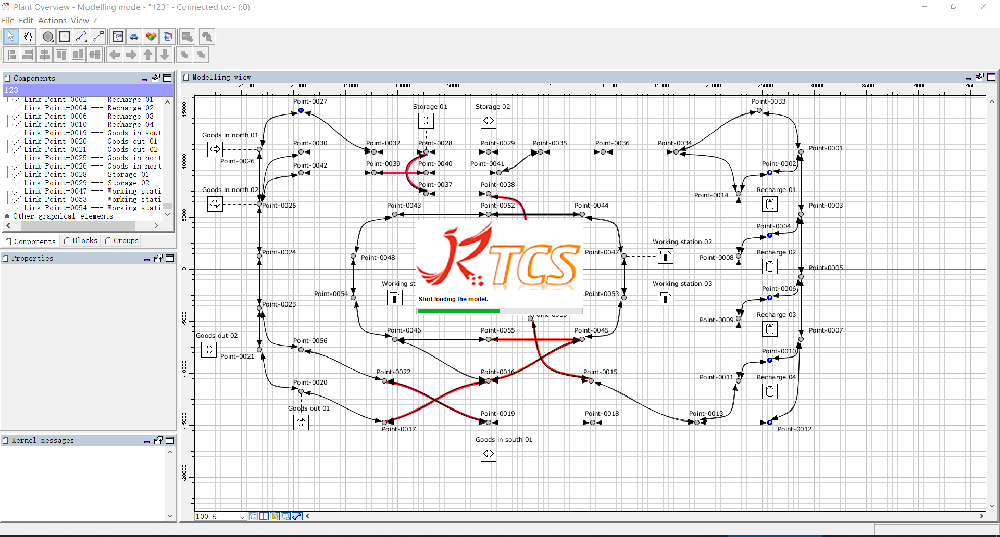Click the Kernel messages scroll-up arrow
The width and height of the screenshot is (1000, 537).
(x=170, y=452)
